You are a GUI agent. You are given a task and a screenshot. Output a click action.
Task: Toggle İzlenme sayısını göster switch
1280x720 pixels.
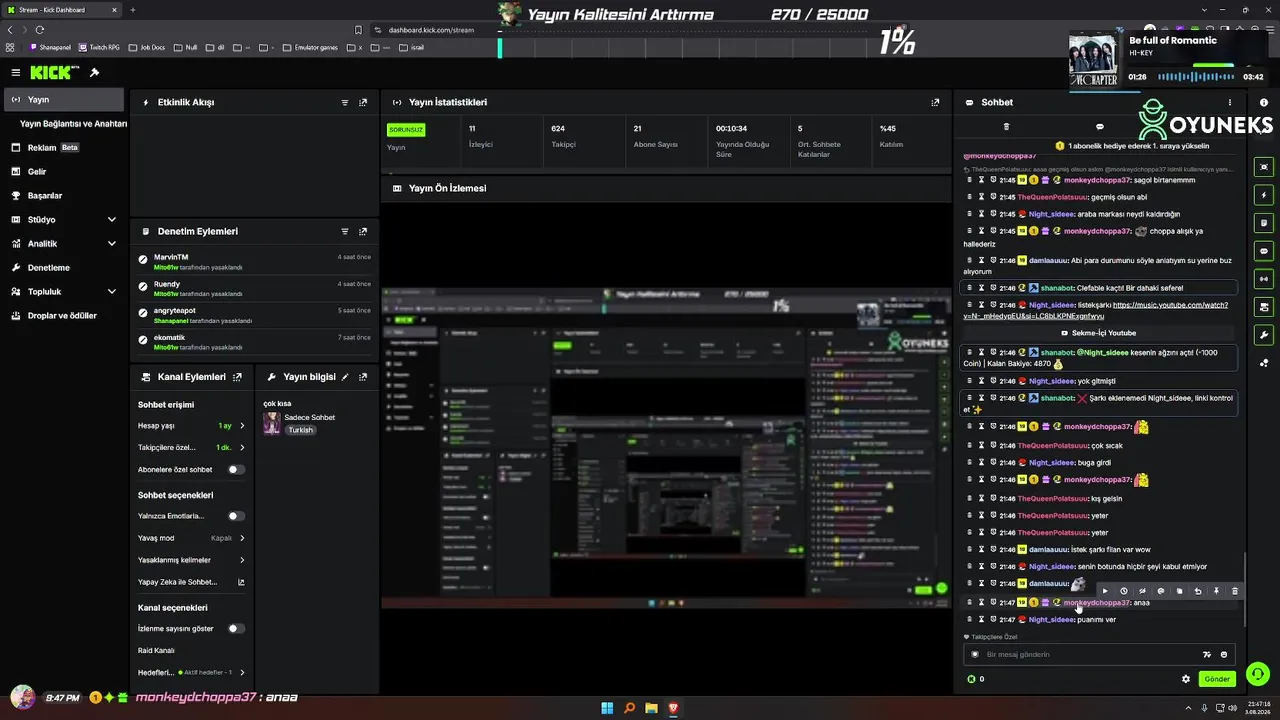point(236,629)
